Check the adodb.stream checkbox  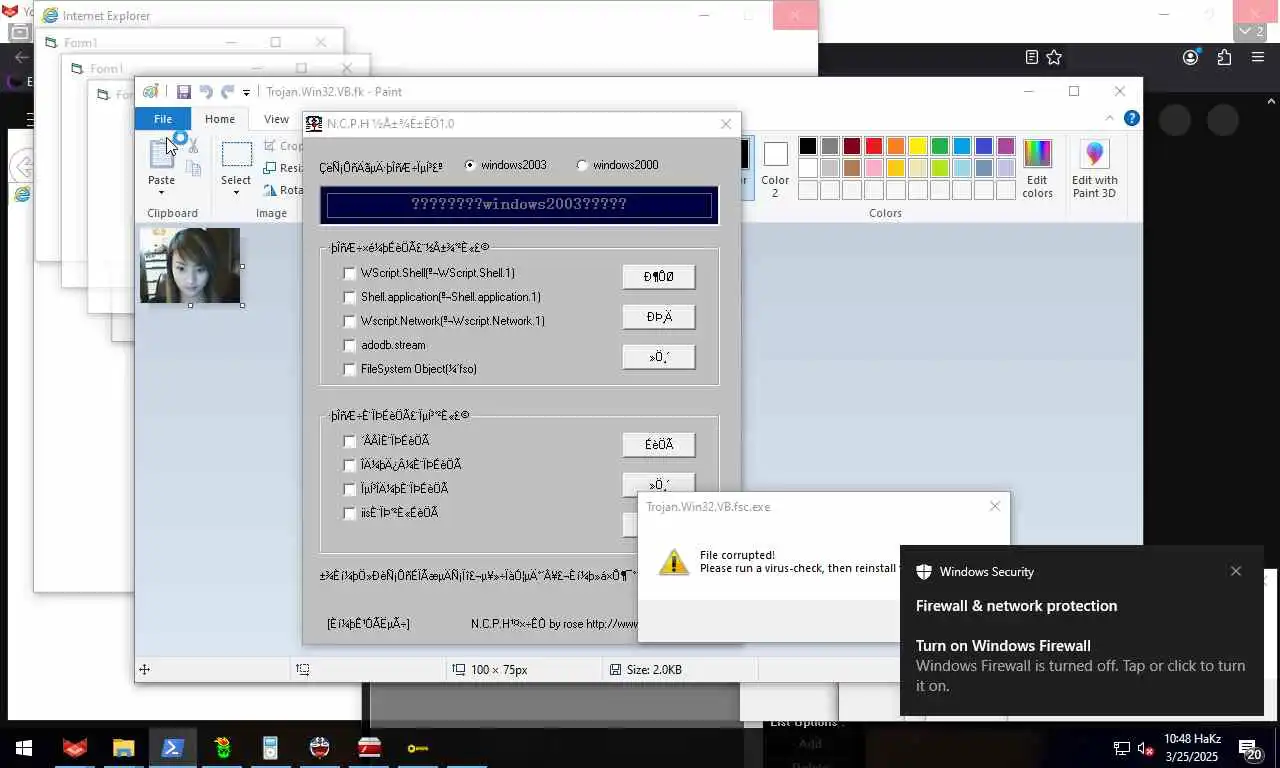(349, 345)
